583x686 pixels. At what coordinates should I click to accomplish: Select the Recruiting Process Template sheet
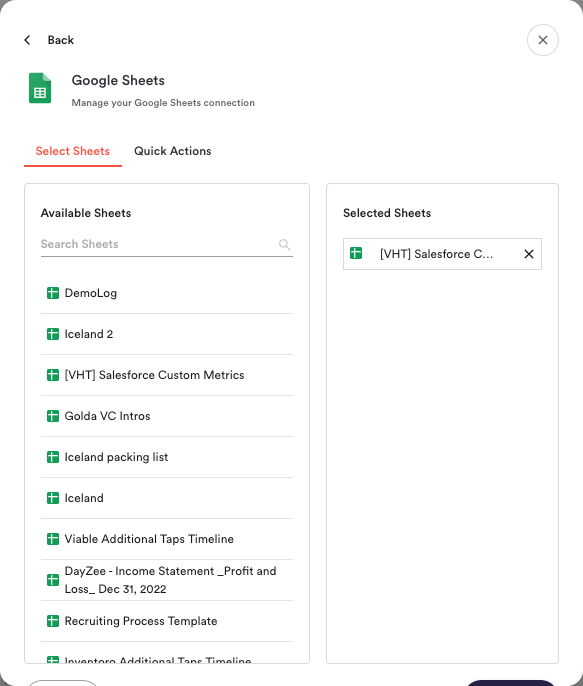coord(167,621)
